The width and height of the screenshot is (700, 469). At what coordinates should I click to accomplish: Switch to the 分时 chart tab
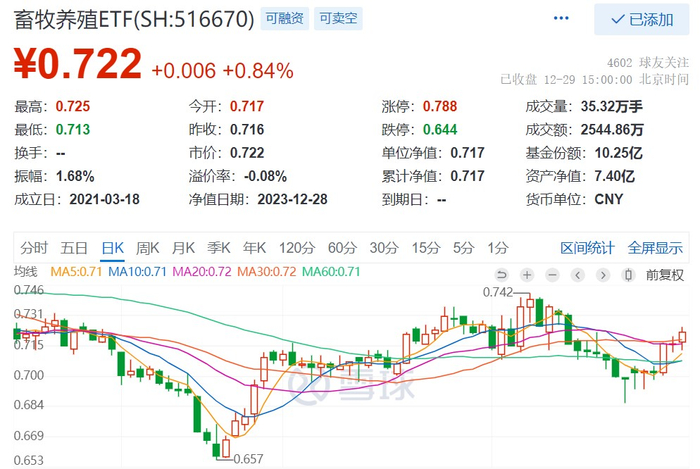click(x=34, y=248)
